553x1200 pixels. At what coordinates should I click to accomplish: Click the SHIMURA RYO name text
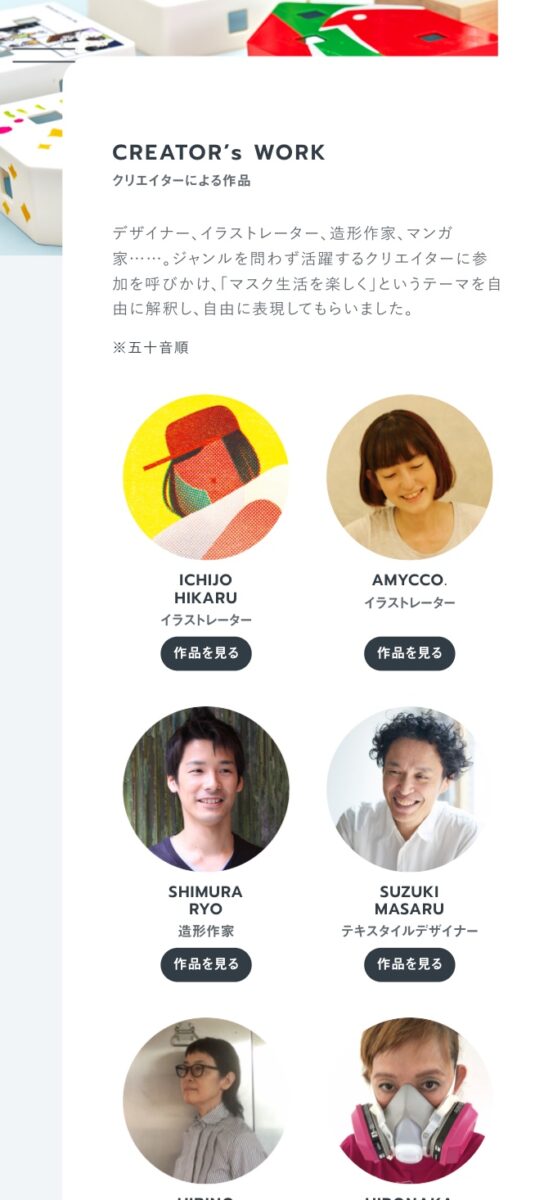pyautogui.click(x=206, y=900)
